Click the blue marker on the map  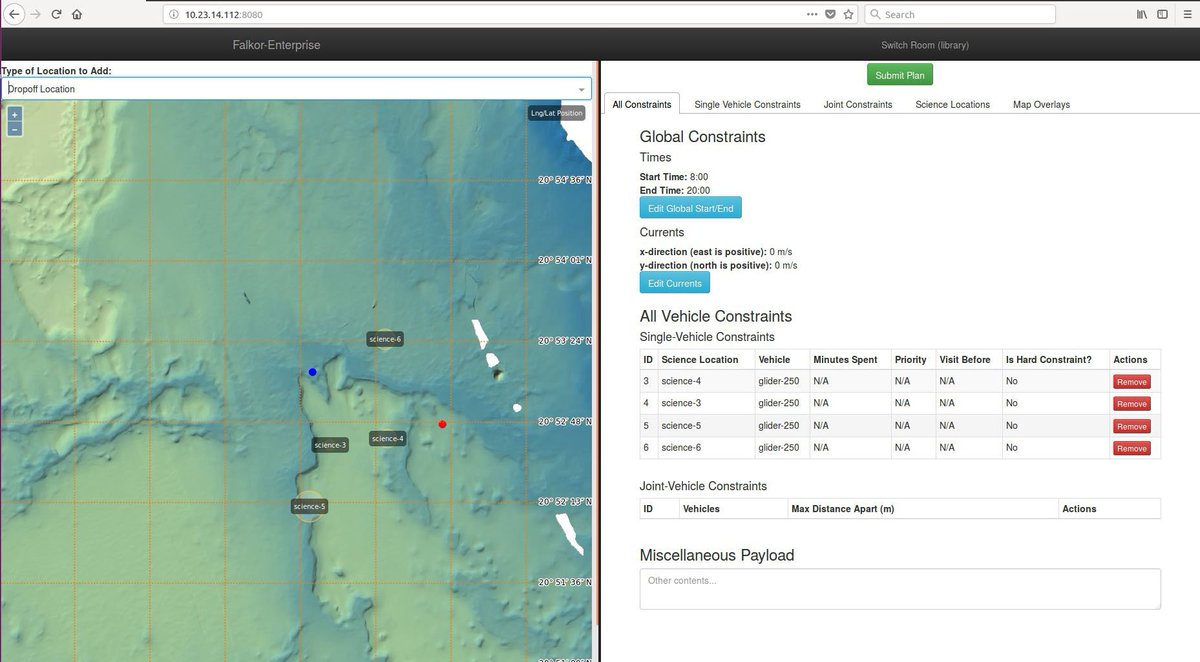pyautogui.click(x=313, y=372)
